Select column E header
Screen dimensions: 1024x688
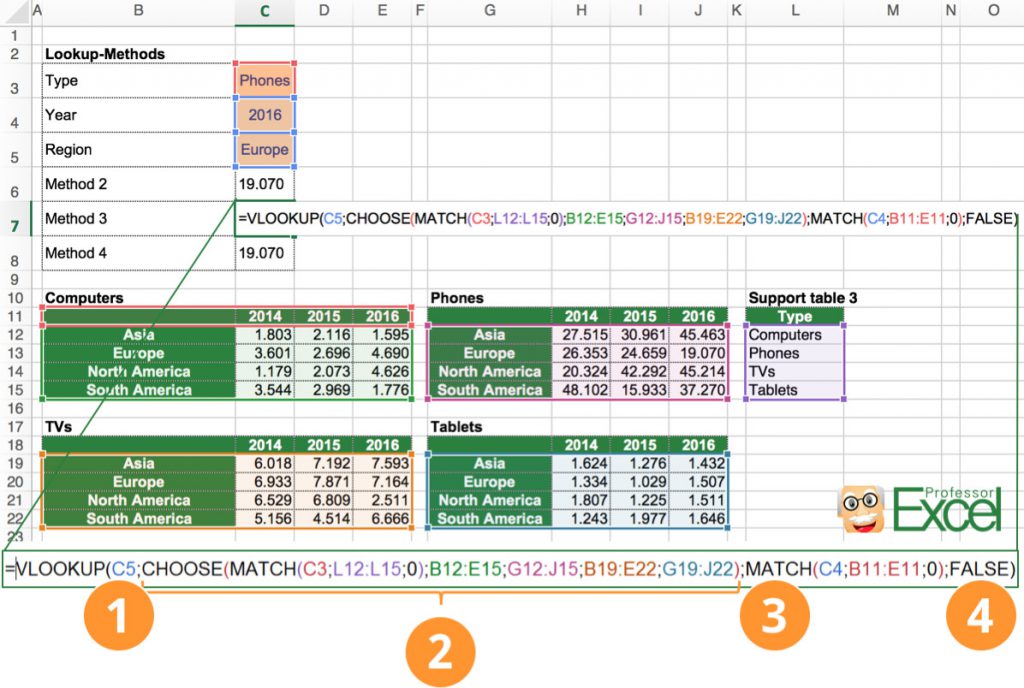point(382,11)
